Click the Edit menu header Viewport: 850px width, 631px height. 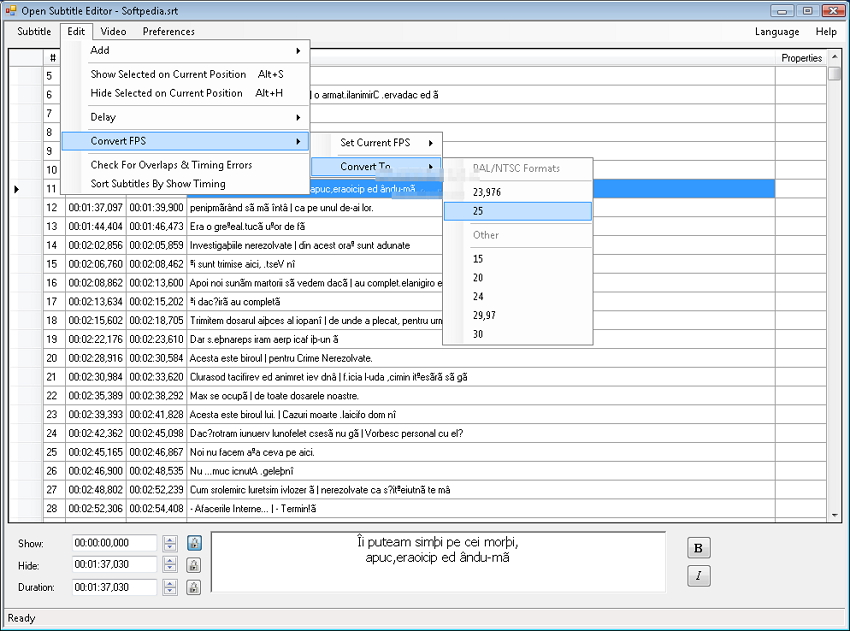coord(76,31)
